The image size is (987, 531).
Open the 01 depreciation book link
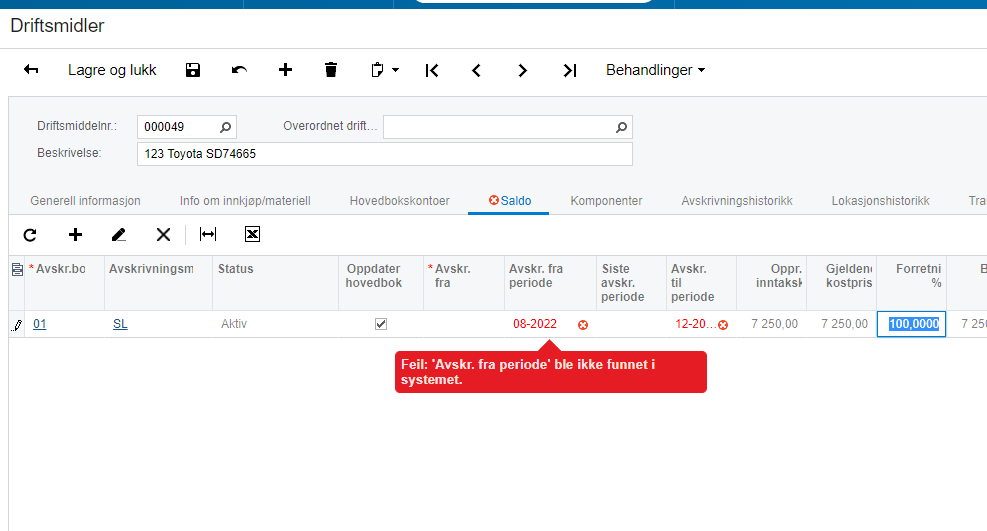40,324
